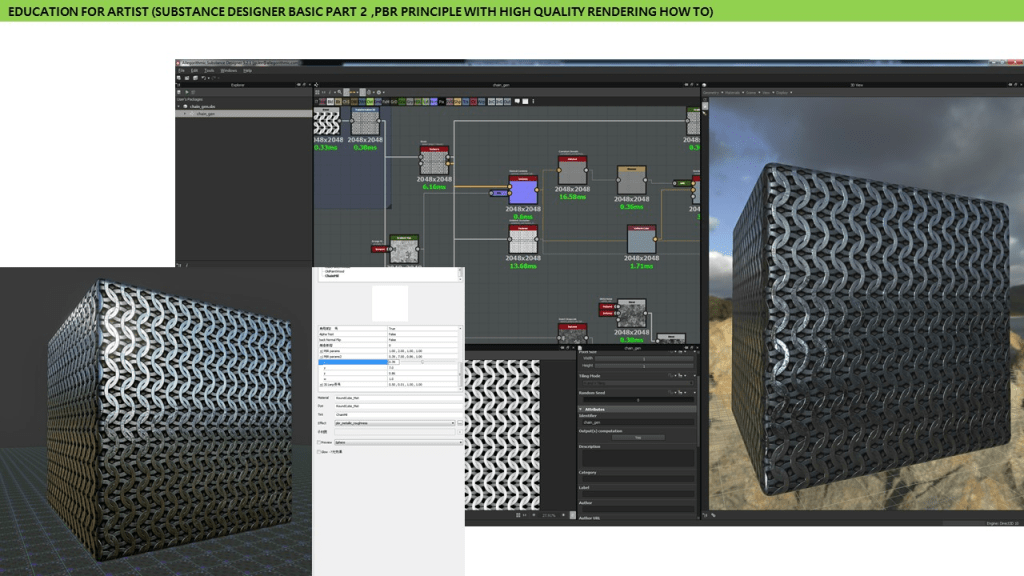Click the 0.36ms grayscale node thumbnail
The width and height of the screenshot is (1024, 576).
tap(631, 180)
